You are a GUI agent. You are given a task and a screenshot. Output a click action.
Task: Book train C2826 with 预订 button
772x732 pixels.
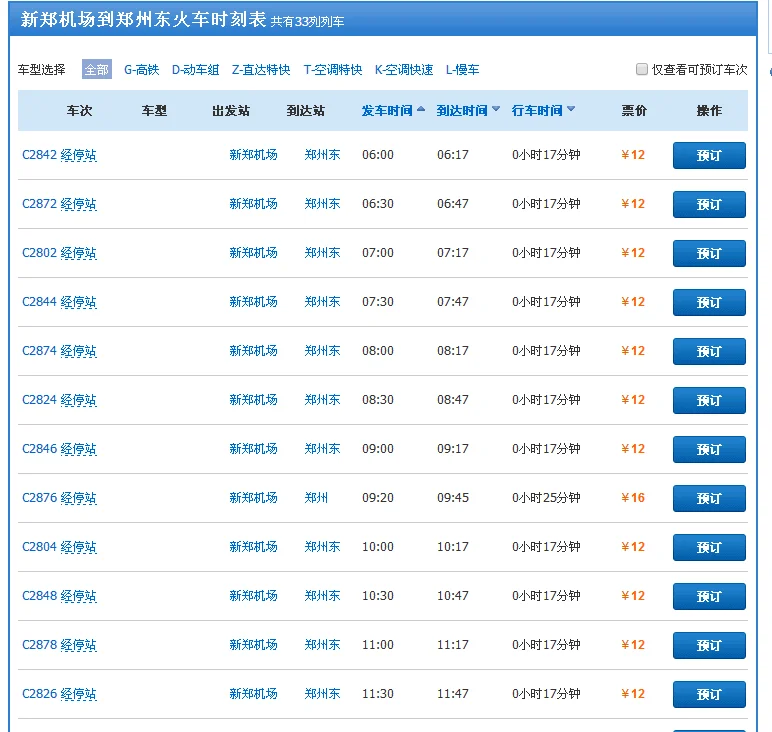pos(709,694)
